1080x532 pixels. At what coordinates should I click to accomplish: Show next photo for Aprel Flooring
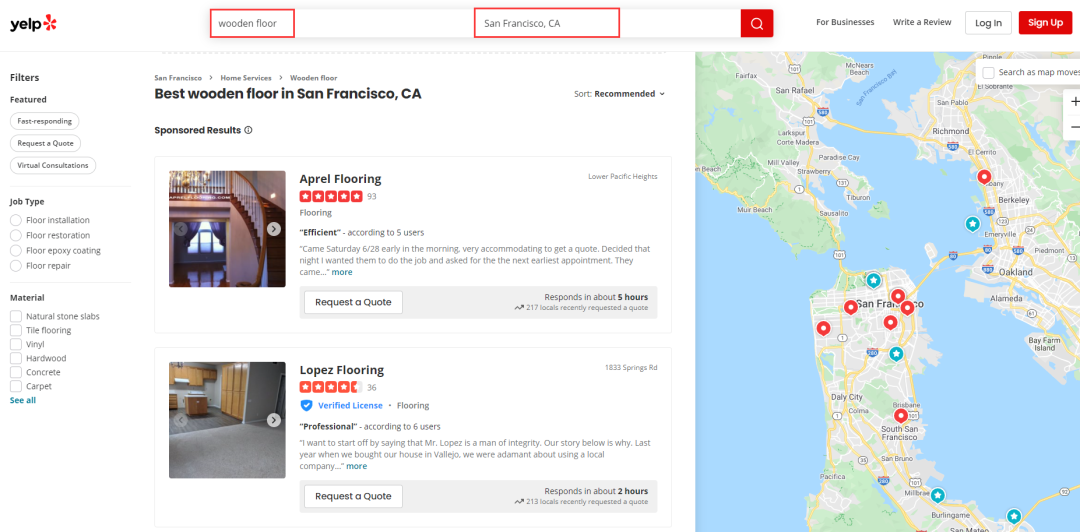coord(273,229)
